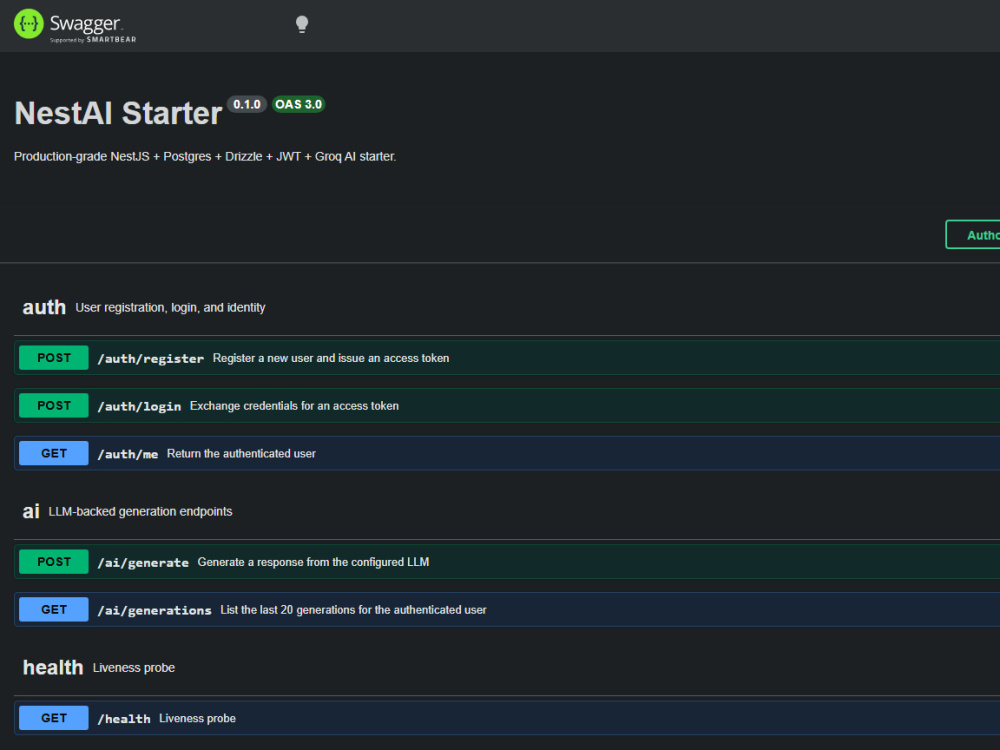Expand GET /auth/me endpoint

[x=507, y=453]
